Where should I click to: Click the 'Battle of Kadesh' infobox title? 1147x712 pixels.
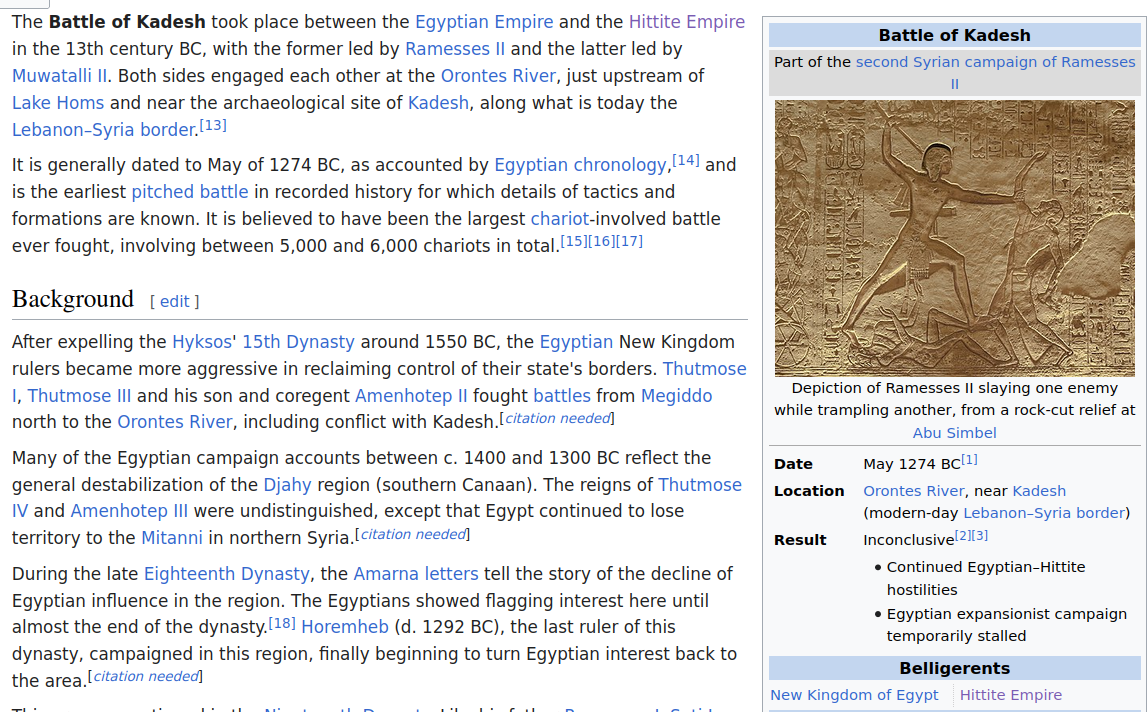[955, 36]
